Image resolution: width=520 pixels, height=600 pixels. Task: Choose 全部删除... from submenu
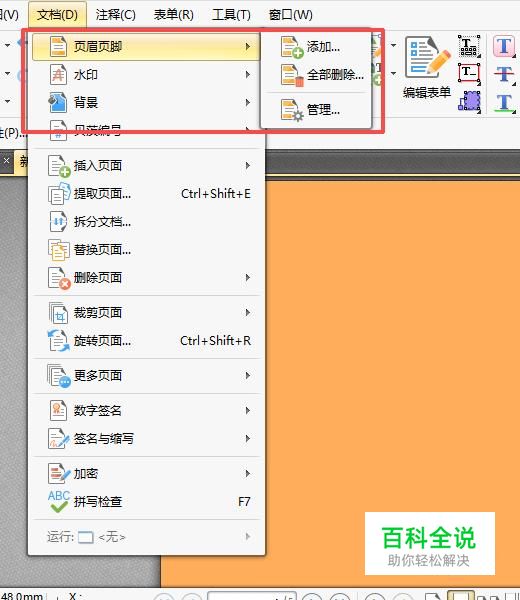pos(335,75)
